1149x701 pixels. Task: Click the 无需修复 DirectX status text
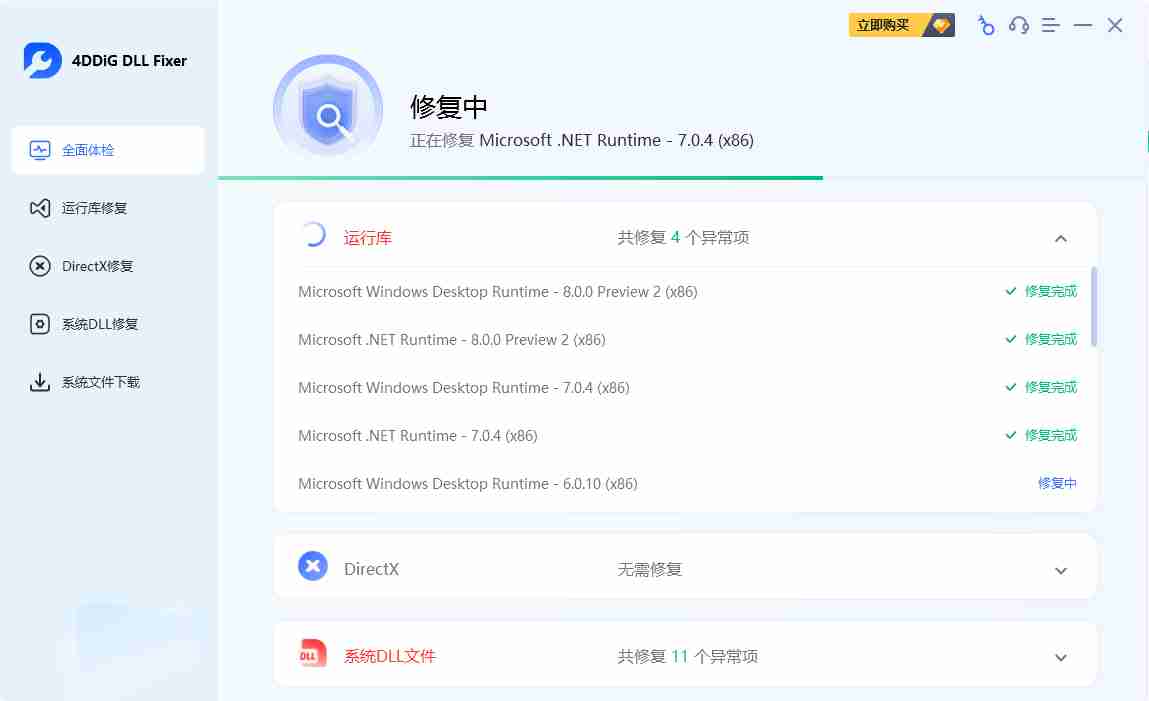click(650, 569)
